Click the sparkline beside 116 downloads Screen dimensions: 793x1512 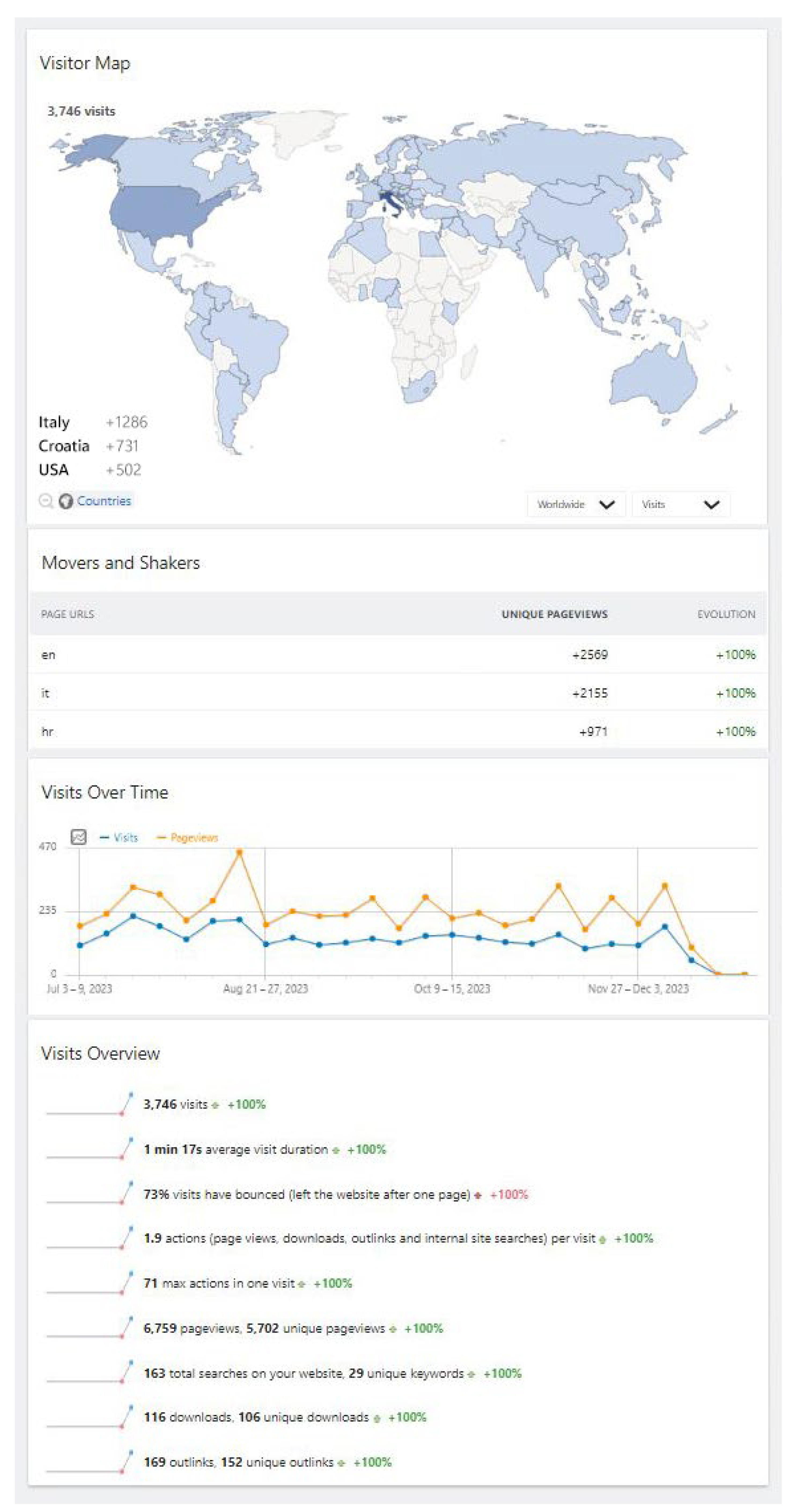pyautogui.click(x=89, y=1417)
